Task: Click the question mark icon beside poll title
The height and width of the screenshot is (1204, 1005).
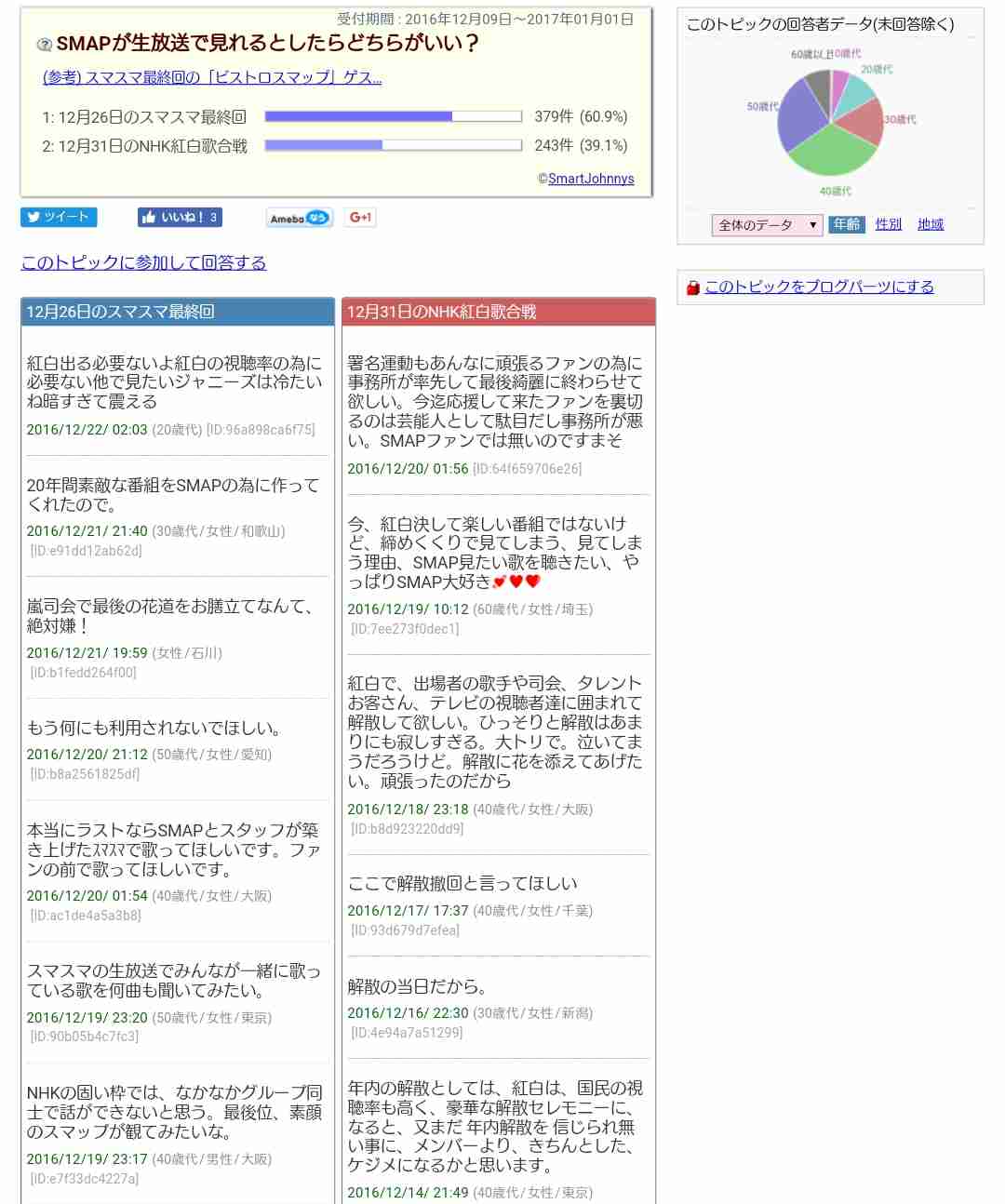Action: coord(44,45)
